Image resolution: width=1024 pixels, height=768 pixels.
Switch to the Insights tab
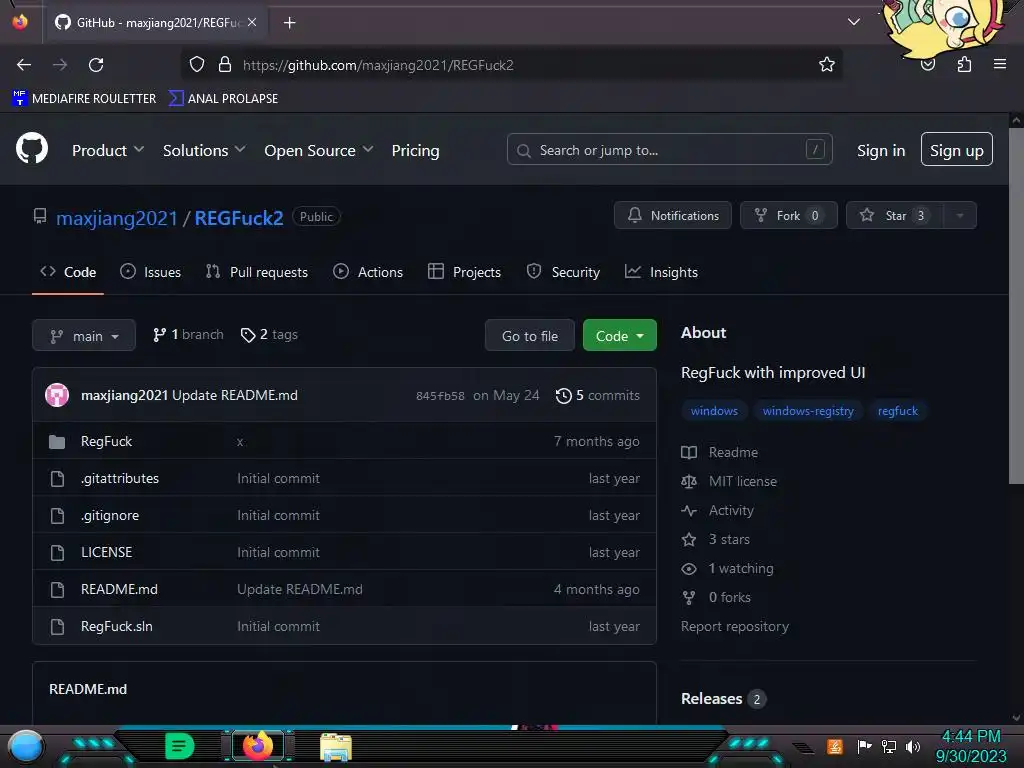(662, 272)
